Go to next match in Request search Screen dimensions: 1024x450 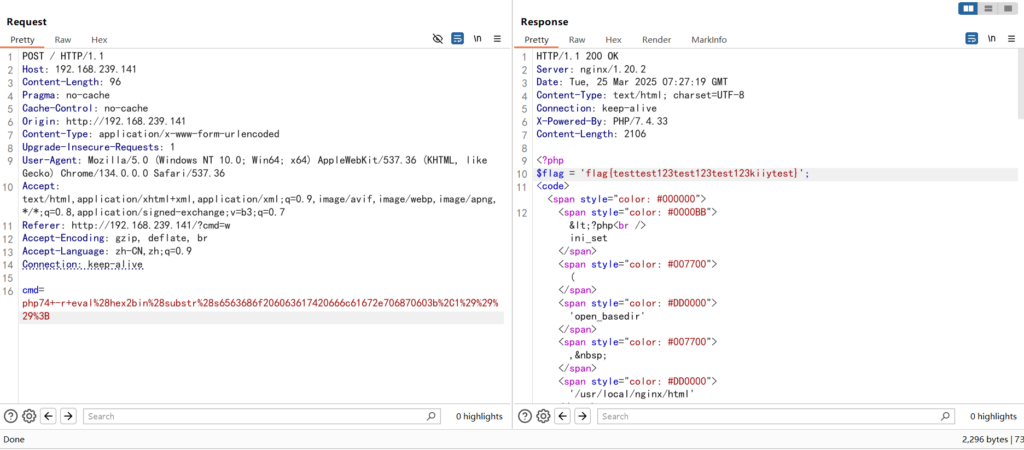click(x=67, y=416)
